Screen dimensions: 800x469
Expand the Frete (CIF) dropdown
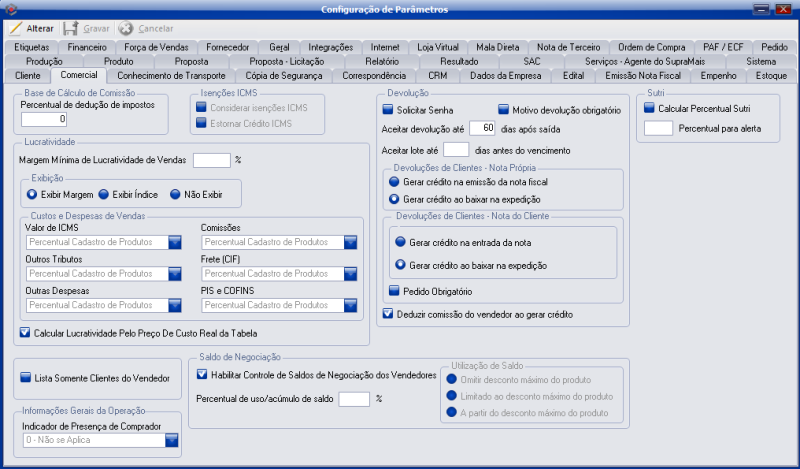pos(351,274)
